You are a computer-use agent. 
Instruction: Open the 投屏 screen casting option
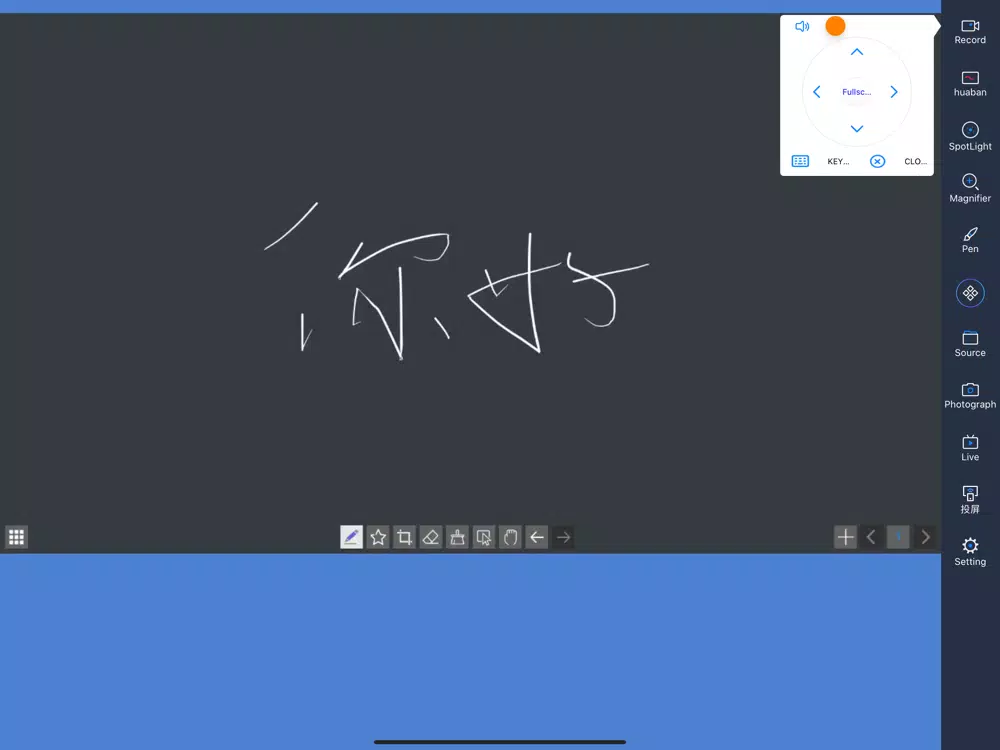click(969, 499)
